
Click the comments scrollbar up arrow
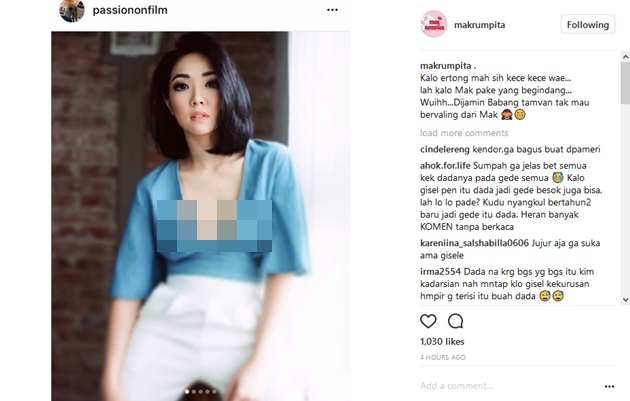[625, 57]
